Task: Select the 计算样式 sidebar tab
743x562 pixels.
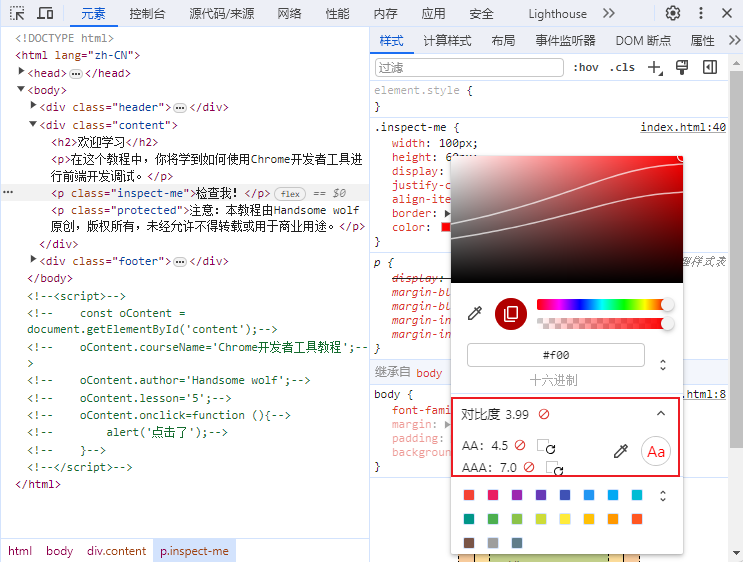Action: pos(447,41)
